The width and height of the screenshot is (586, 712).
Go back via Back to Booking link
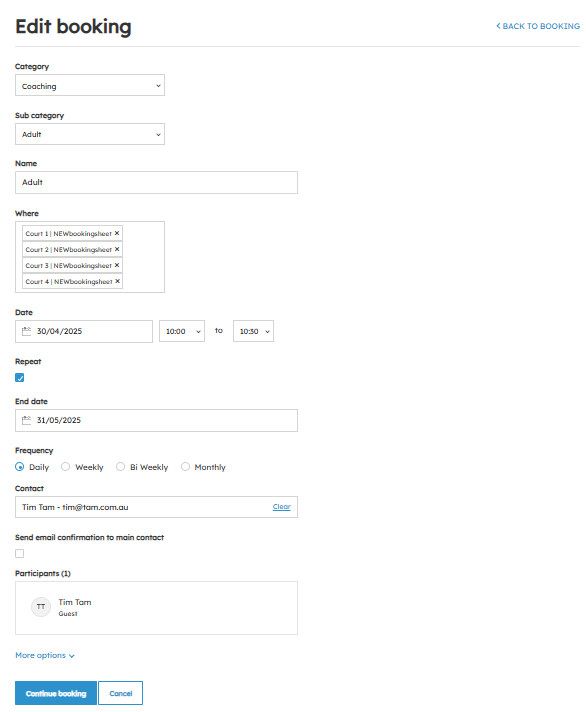click(x=538, y=26)
